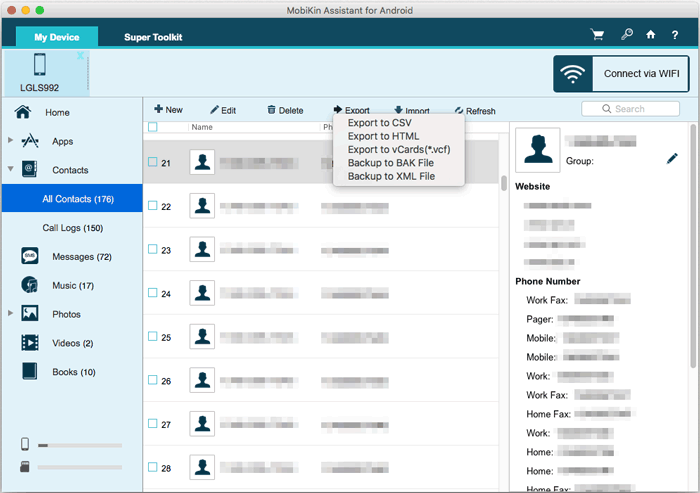Click the pencil edit icon beside Group
The height and width of the screenshot is (493, 700).
[x=672, y=159]
